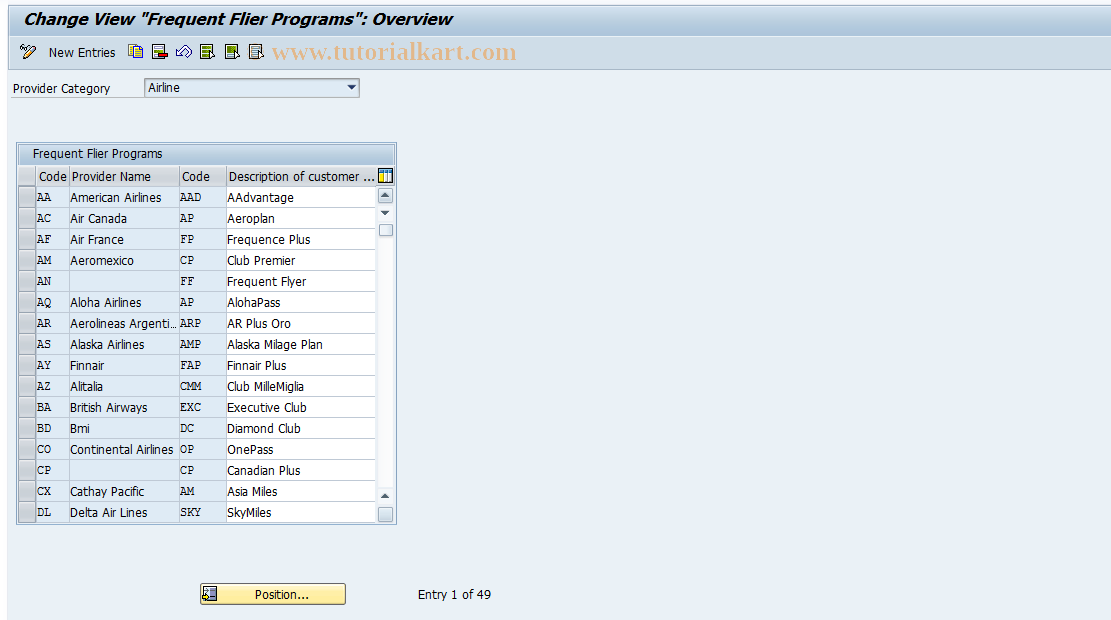This screenshot has width=1111, height=620.
Task: Open the table column configuration icon
Action: (385, 176)
